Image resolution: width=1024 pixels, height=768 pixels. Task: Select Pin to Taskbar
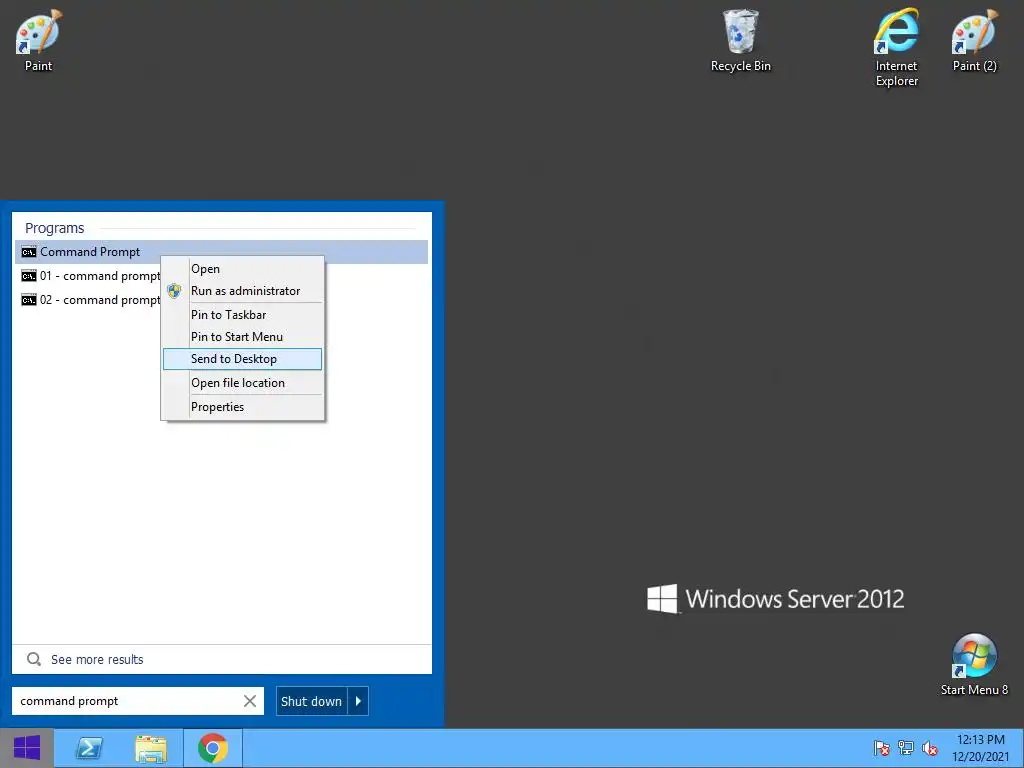(242, 315)
